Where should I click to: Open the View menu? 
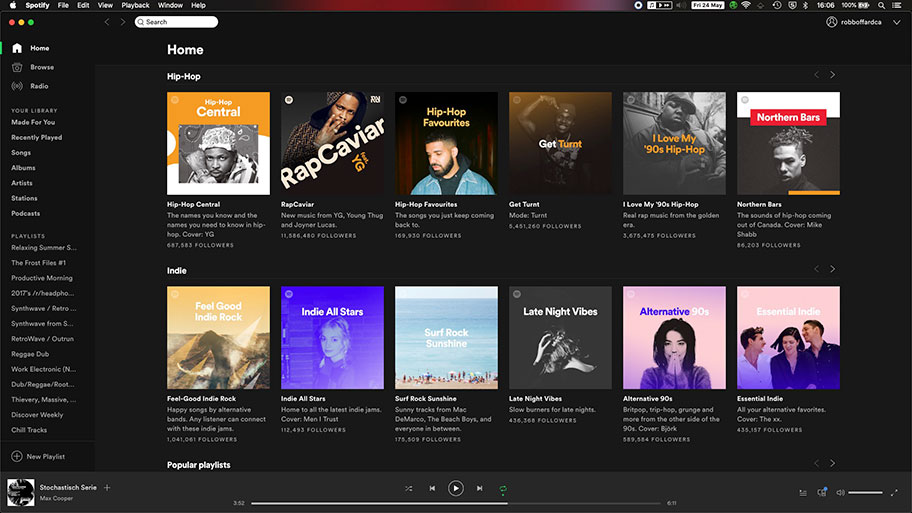pyautogui.click(x=105, y=5)
